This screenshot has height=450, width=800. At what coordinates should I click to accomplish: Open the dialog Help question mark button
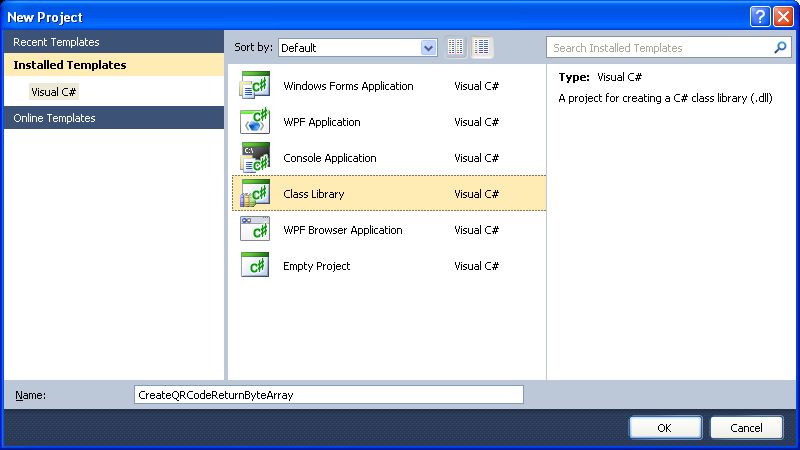coord(760,17)
